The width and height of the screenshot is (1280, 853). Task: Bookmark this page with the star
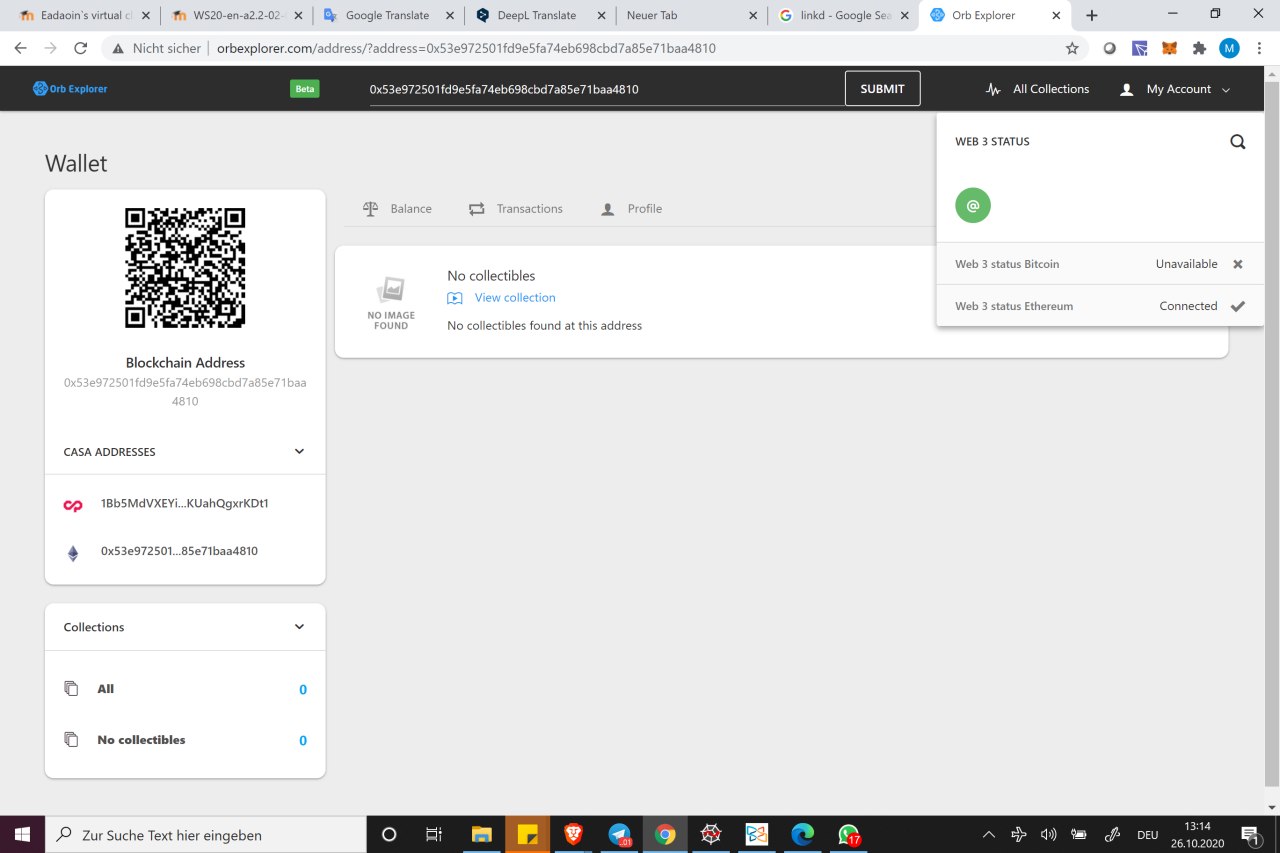tap(1072, 48)
